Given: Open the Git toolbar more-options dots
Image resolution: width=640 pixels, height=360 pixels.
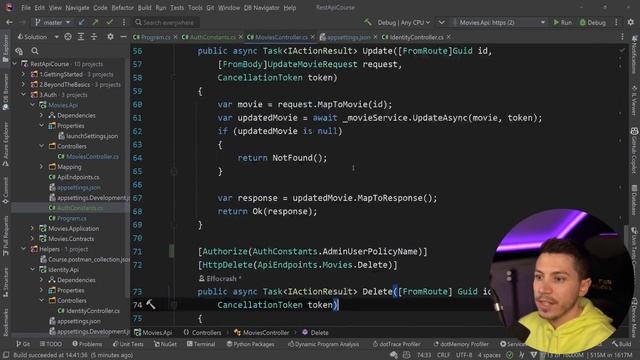Looking at the screenshot, I should click(124, 22).
